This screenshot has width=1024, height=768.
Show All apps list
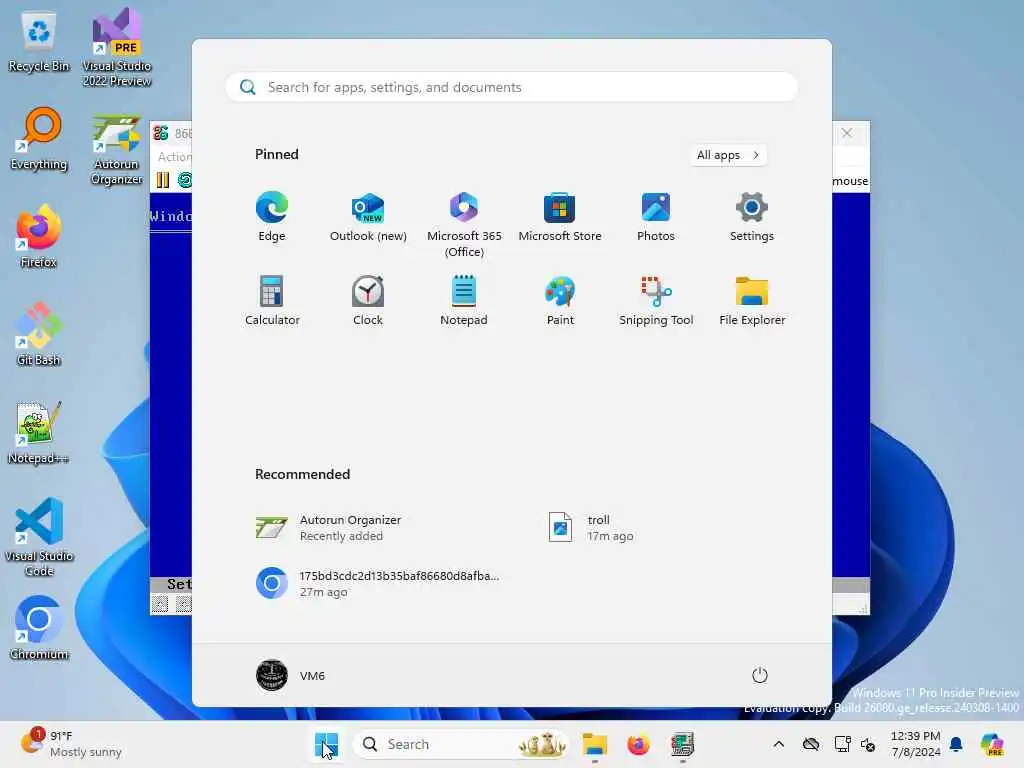click(x=728, y=155)
